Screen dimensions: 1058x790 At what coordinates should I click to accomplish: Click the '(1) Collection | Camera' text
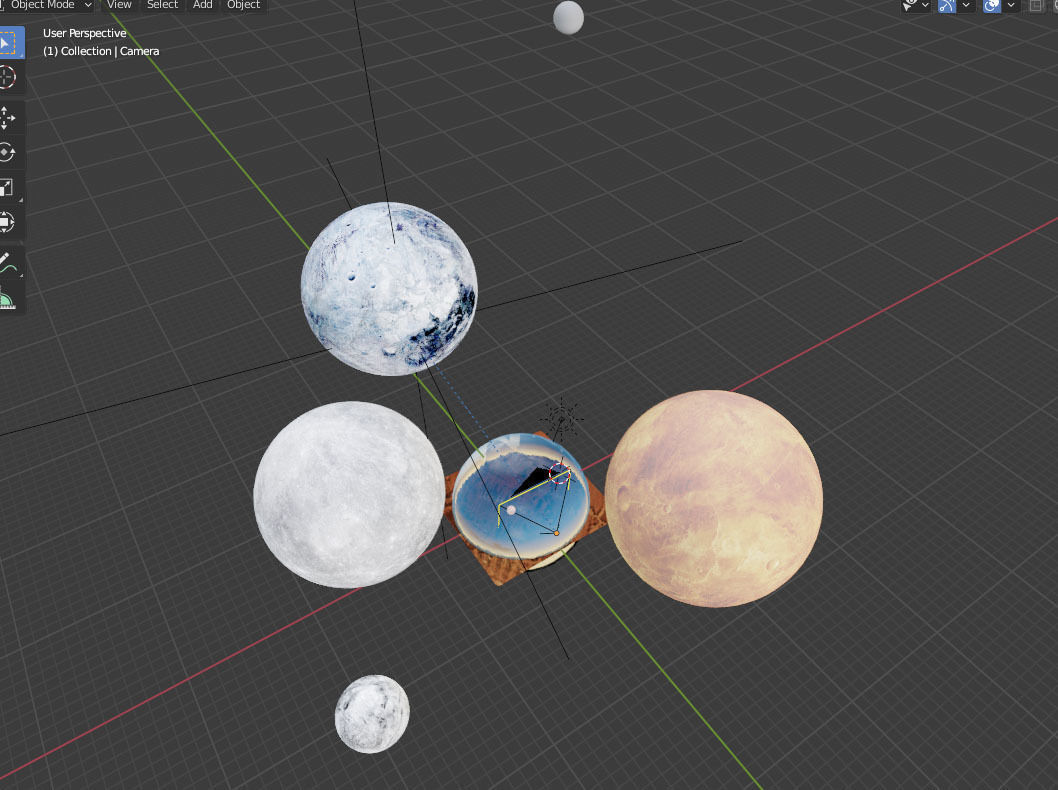(x=101, y=51)
